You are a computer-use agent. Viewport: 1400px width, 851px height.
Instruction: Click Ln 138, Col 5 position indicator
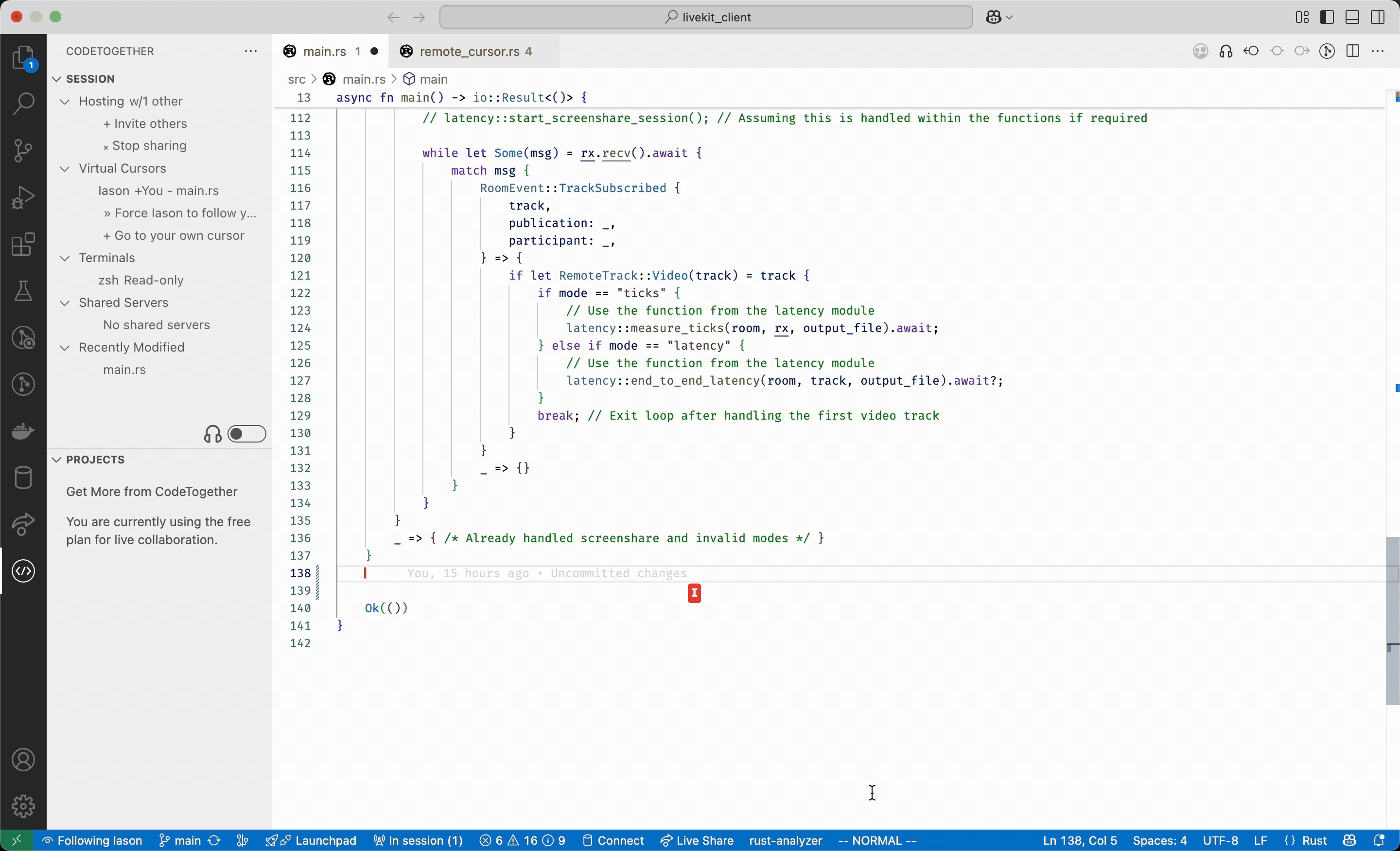[x=1080, y=840]
